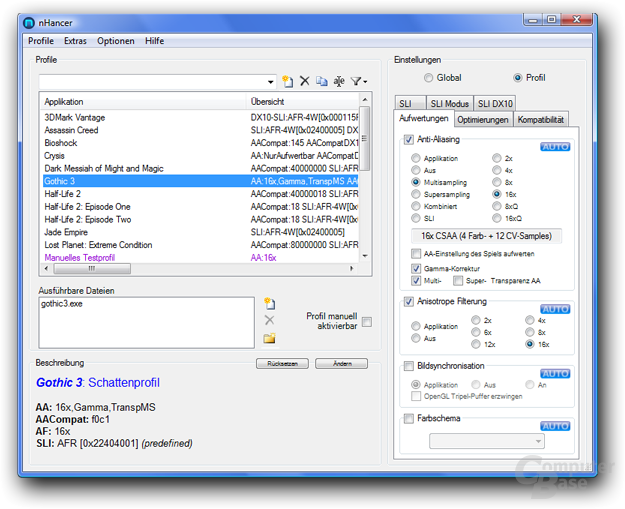Click the horizontal scrollbar right arrow
This screenshot has height=509, width=625.
[x=352, y=268]
